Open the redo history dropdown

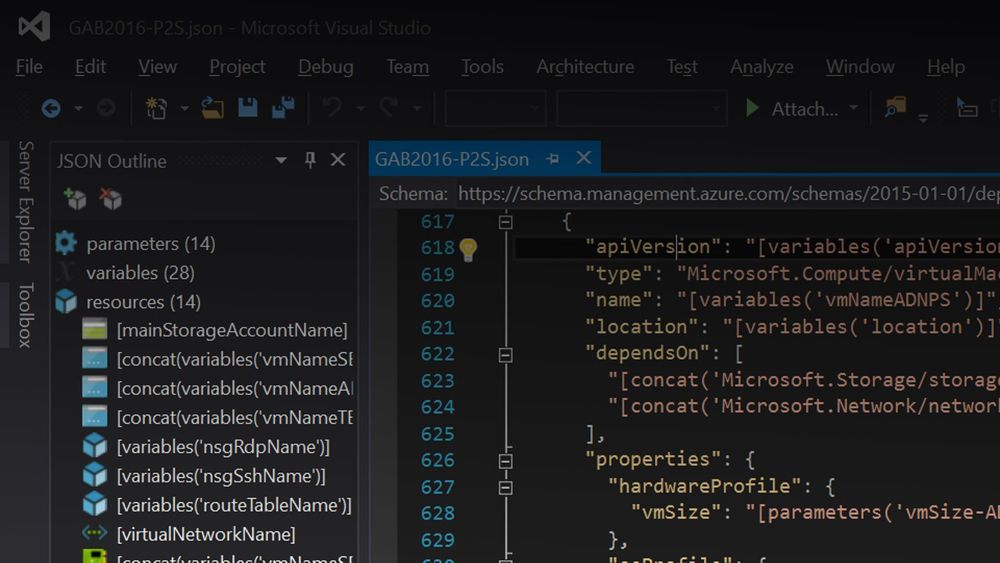(416, 109)
